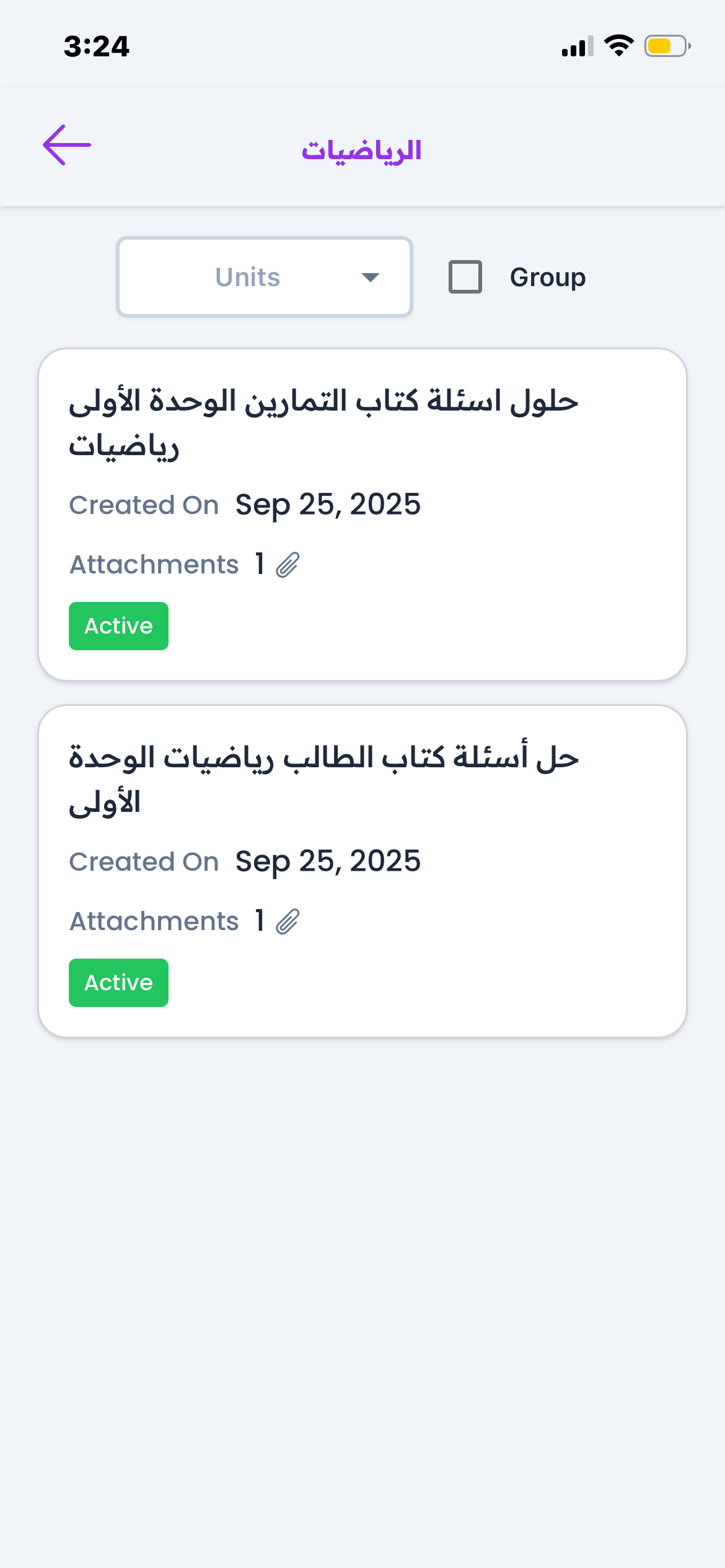The width and height of the screenshot is (725, 1568).
Task: Tap the 3:24 clock in status bar
Action: (x=97, y=46)
